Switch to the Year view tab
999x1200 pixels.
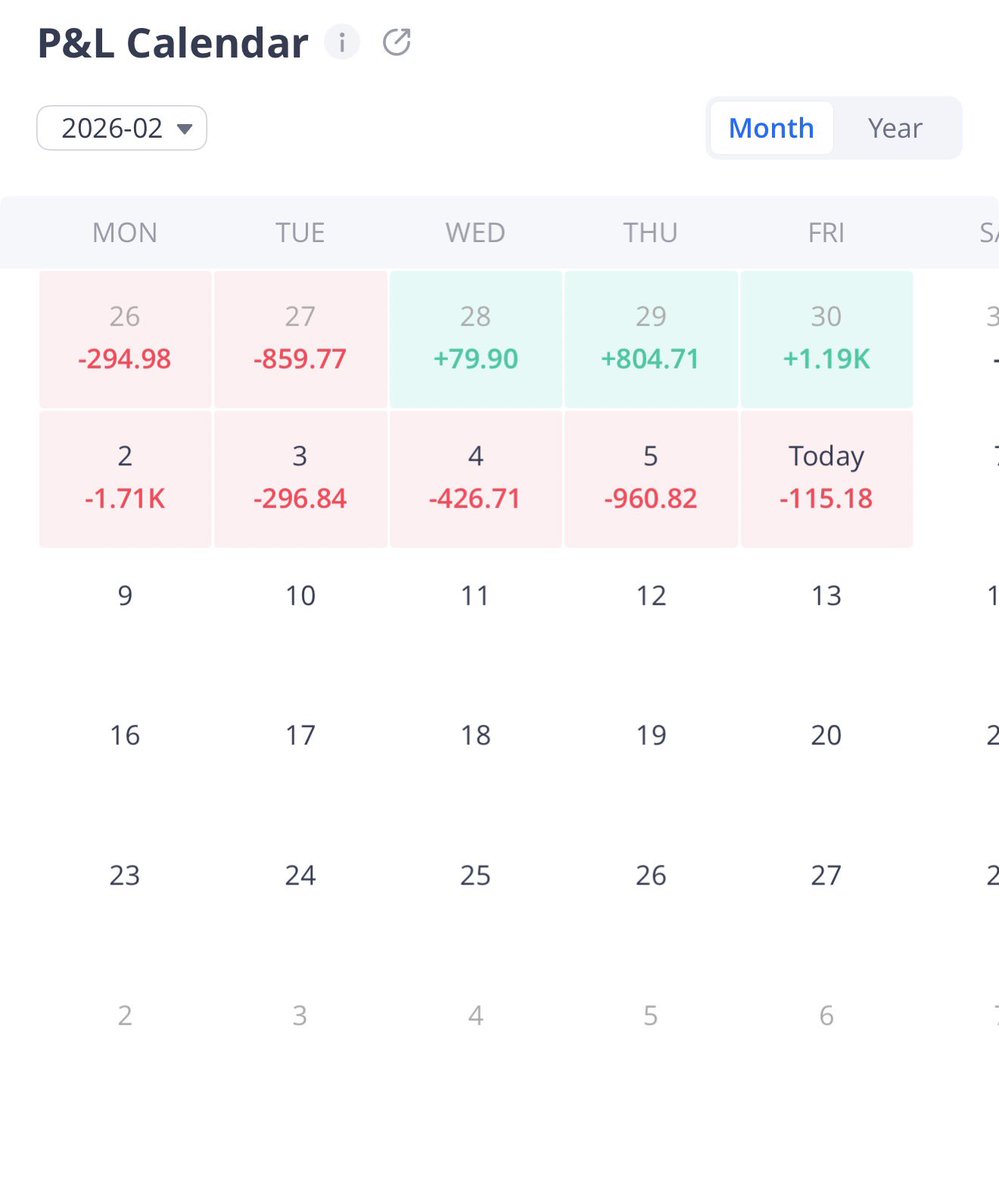(x=895, y=128)
